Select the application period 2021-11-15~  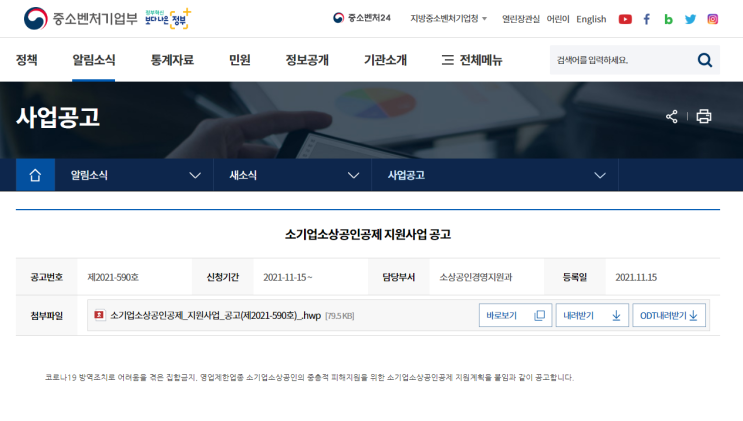[x=288, y=277]
